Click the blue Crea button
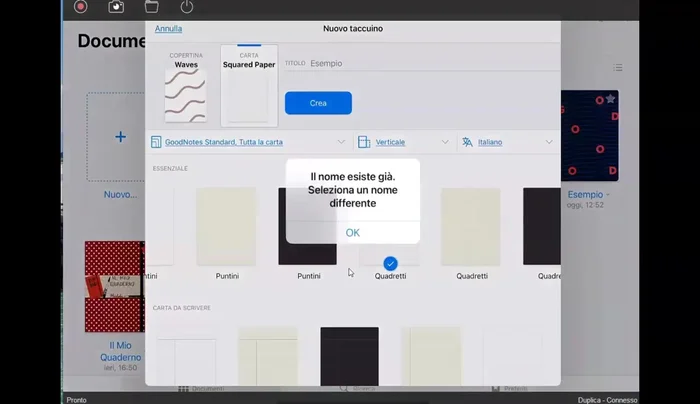 click(318, 103)
